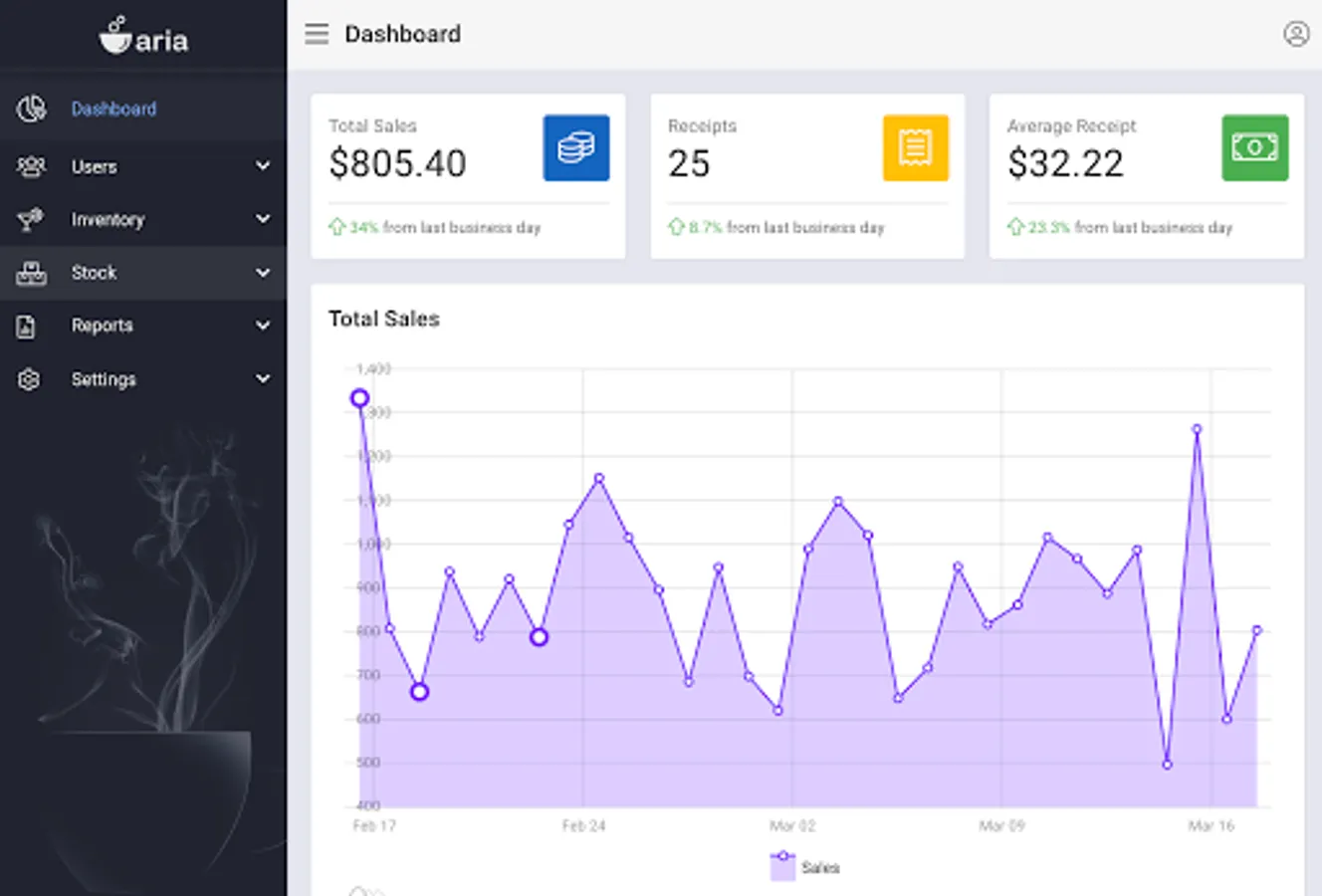1322x896 pixels.
Task: Click the Receipts card label
Action: tap(702, 126)
